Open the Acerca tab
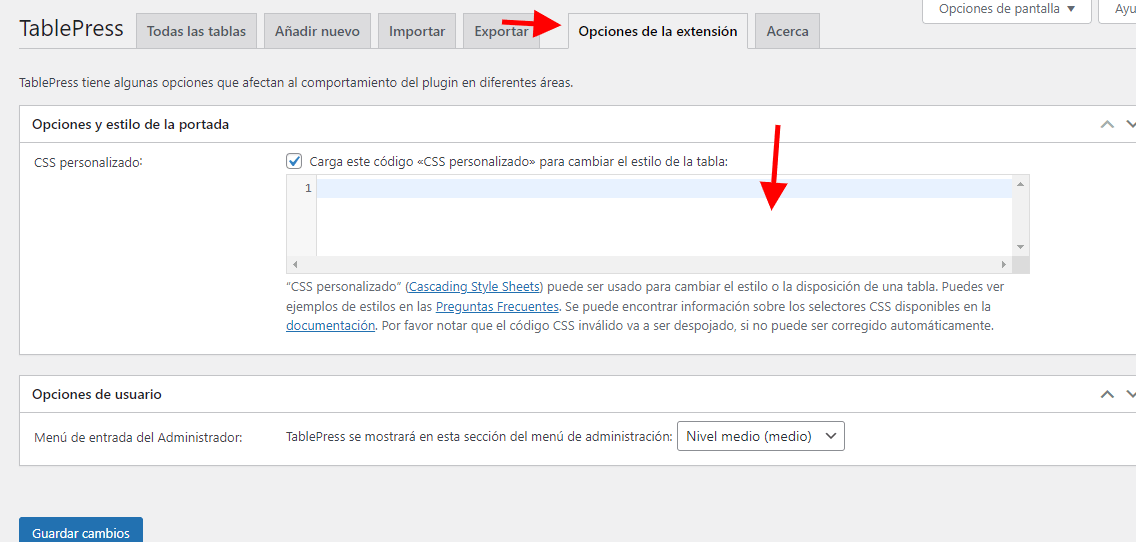Viewport: 1136px width, 542px height. [x=788, y=31]
